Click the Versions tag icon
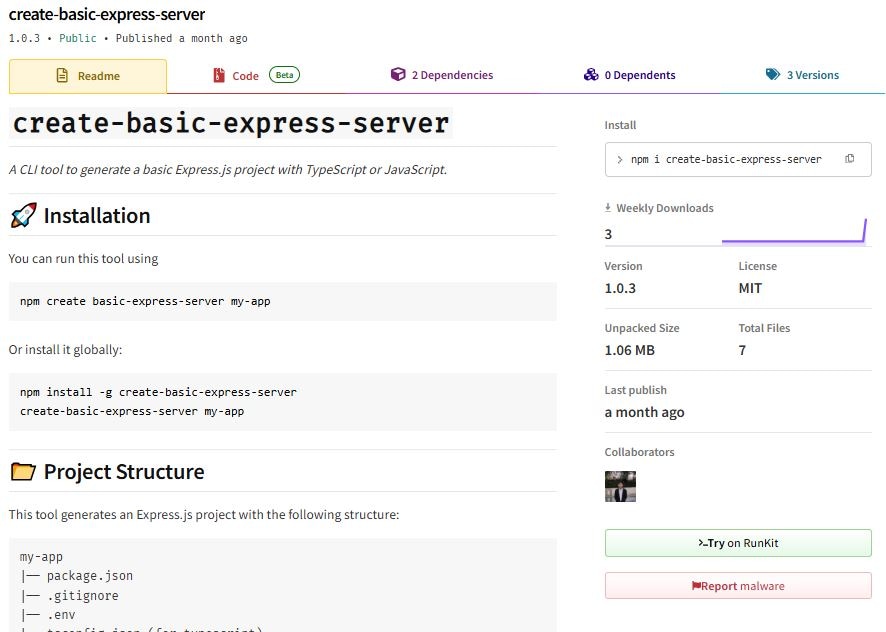886x632 pixels. click(772, 75)
